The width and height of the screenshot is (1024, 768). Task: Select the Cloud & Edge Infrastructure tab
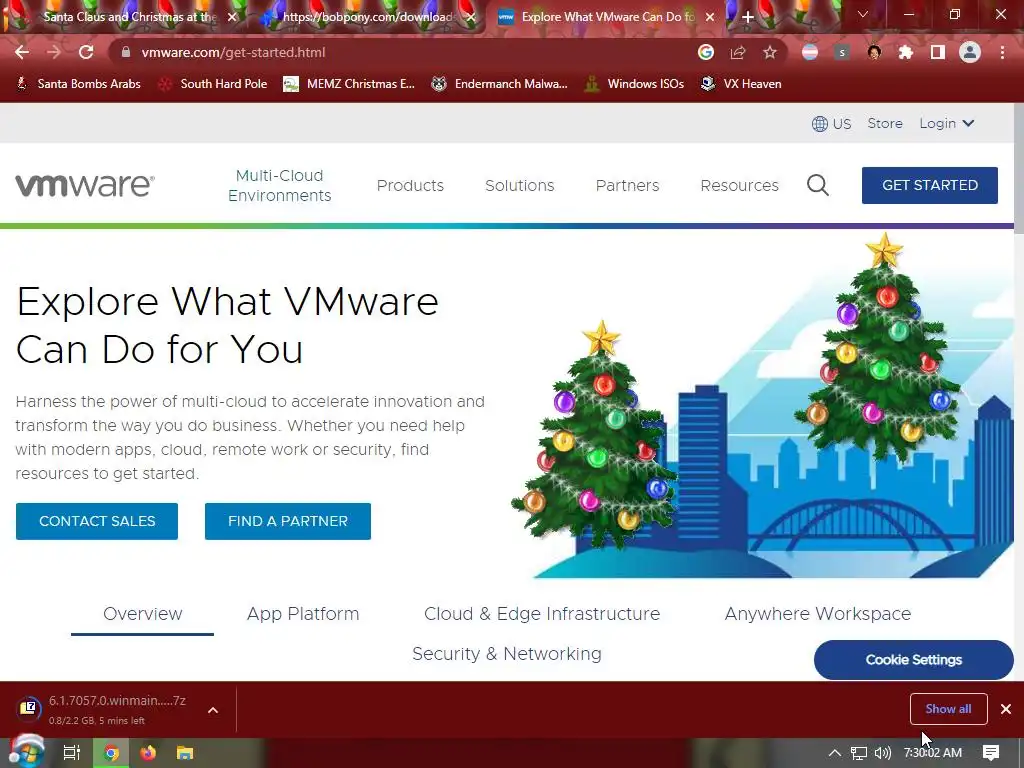[x=542, y=614]
